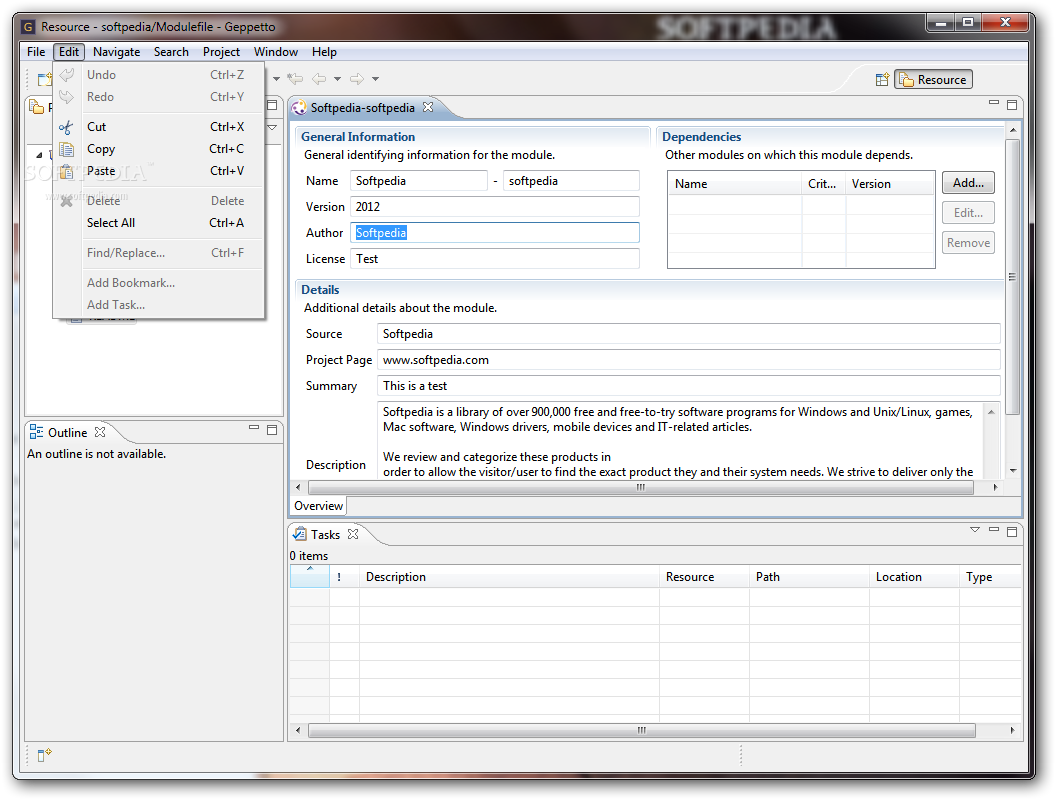The height and width of the screenshot is (800, 1056).
Task: Click the toolbar dropdown arrow beside Edit menu
Action: click(276, 79)
